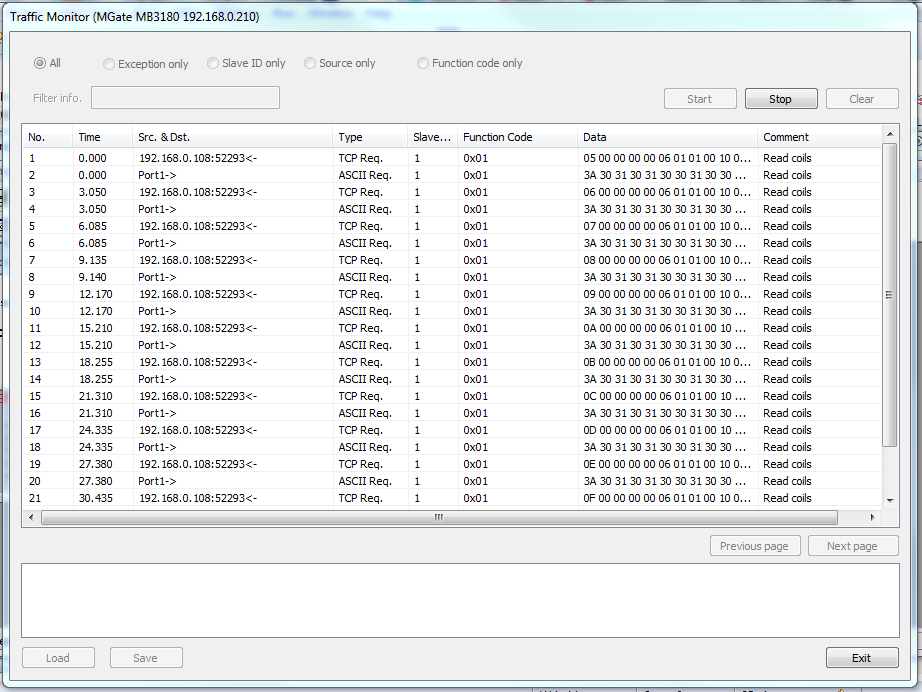The image size is (922, 692).
Task: Select row 3 at time 3.050 TCP Req.
Action: pos(452,192)
